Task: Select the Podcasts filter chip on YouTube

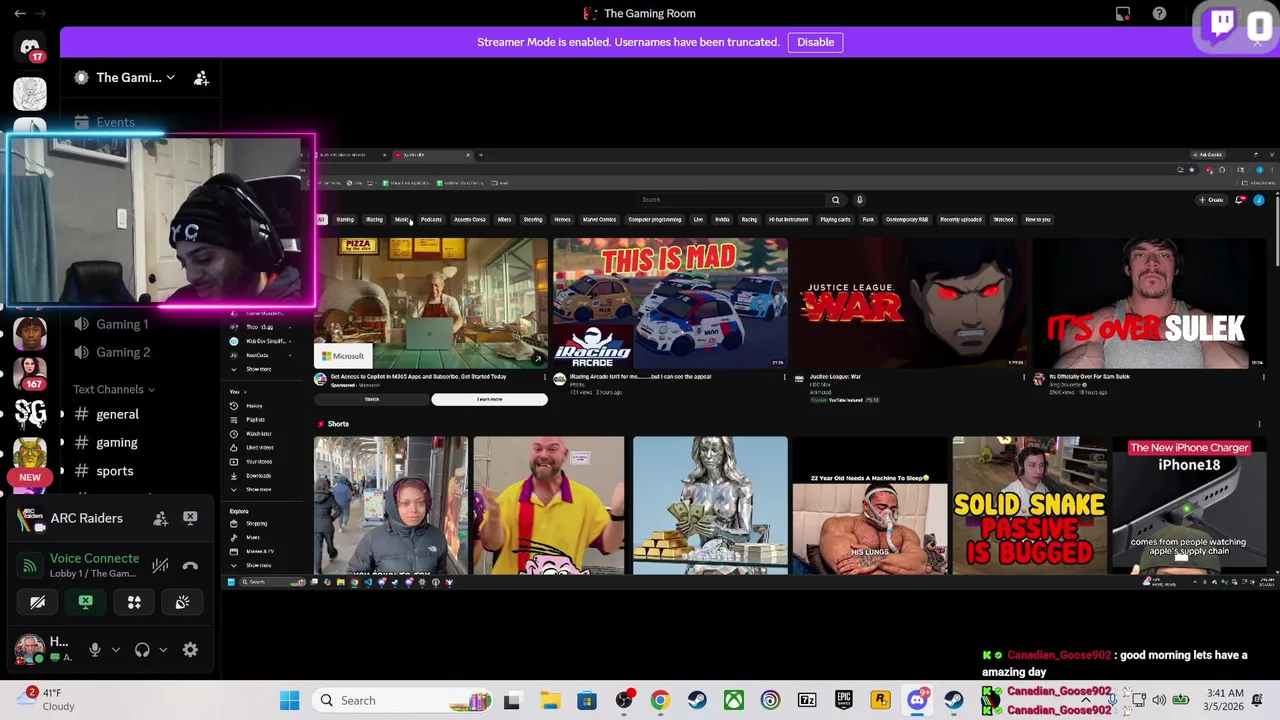Action: point(431,219)
